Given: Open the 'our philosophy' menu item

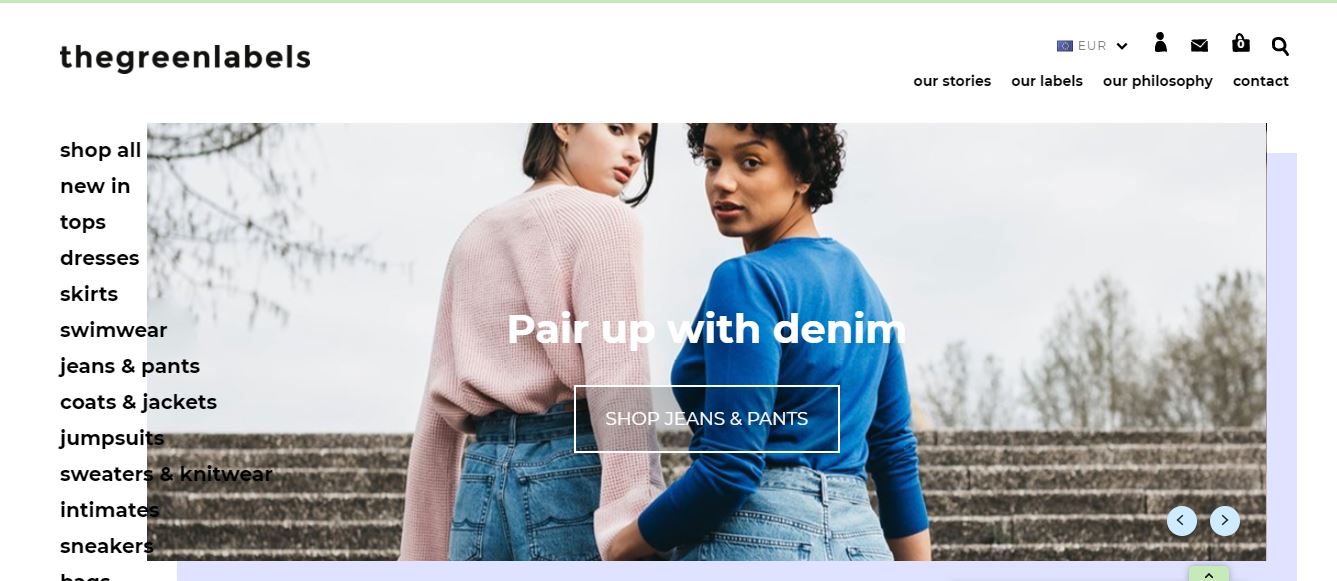Looking at the screenshot, I should click(1158, 81).
